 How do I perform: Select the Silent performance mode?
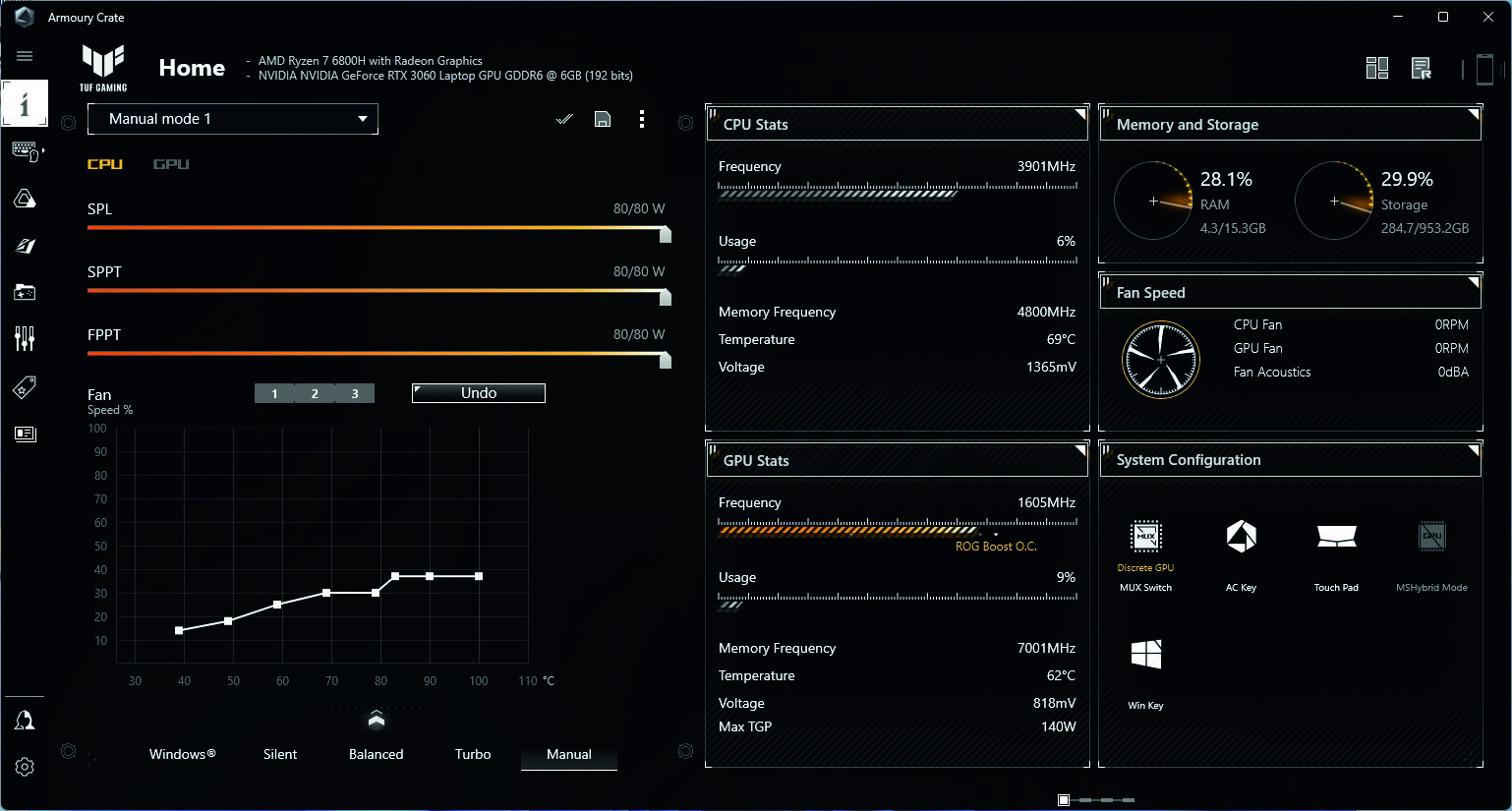(280, 754)
